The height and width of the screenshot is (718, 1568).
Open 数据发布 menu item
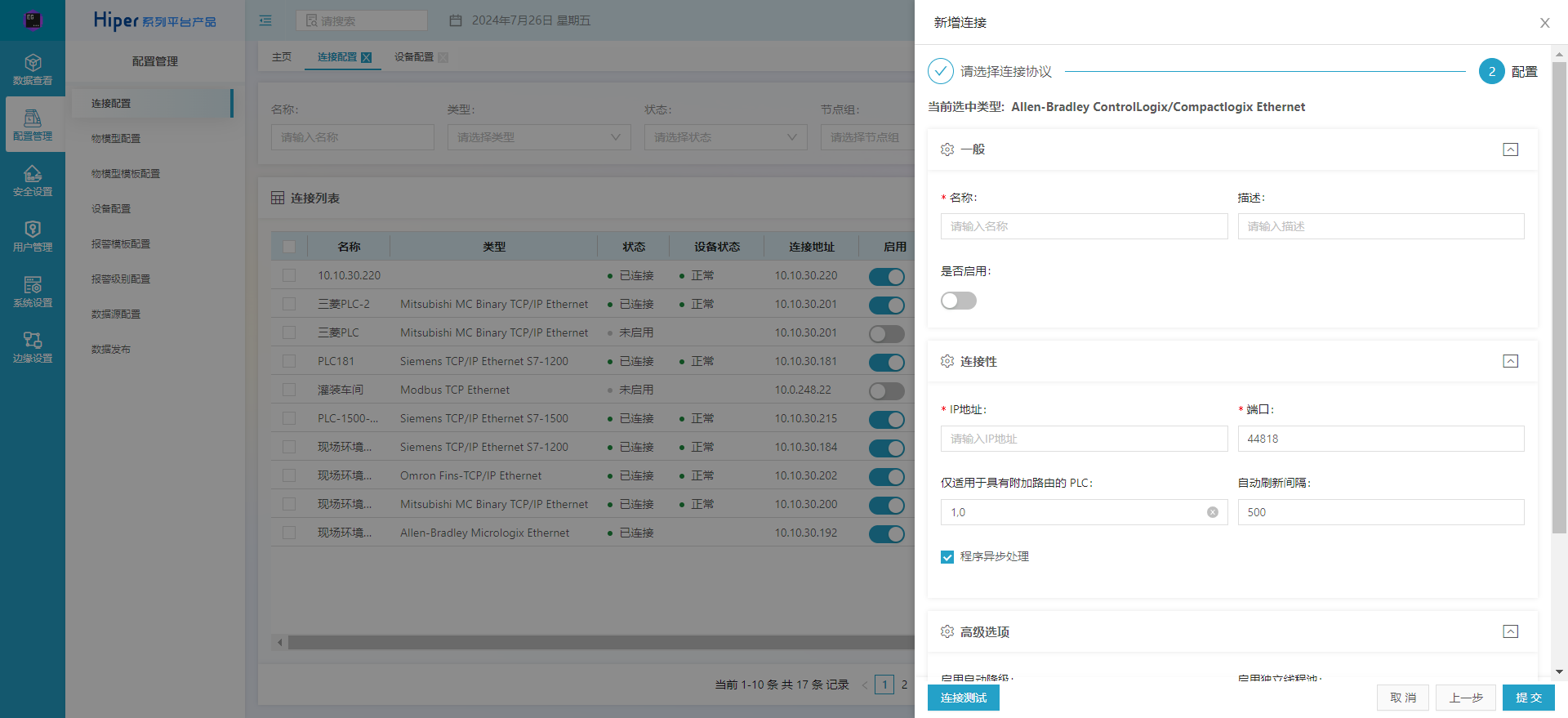[111, 350]
